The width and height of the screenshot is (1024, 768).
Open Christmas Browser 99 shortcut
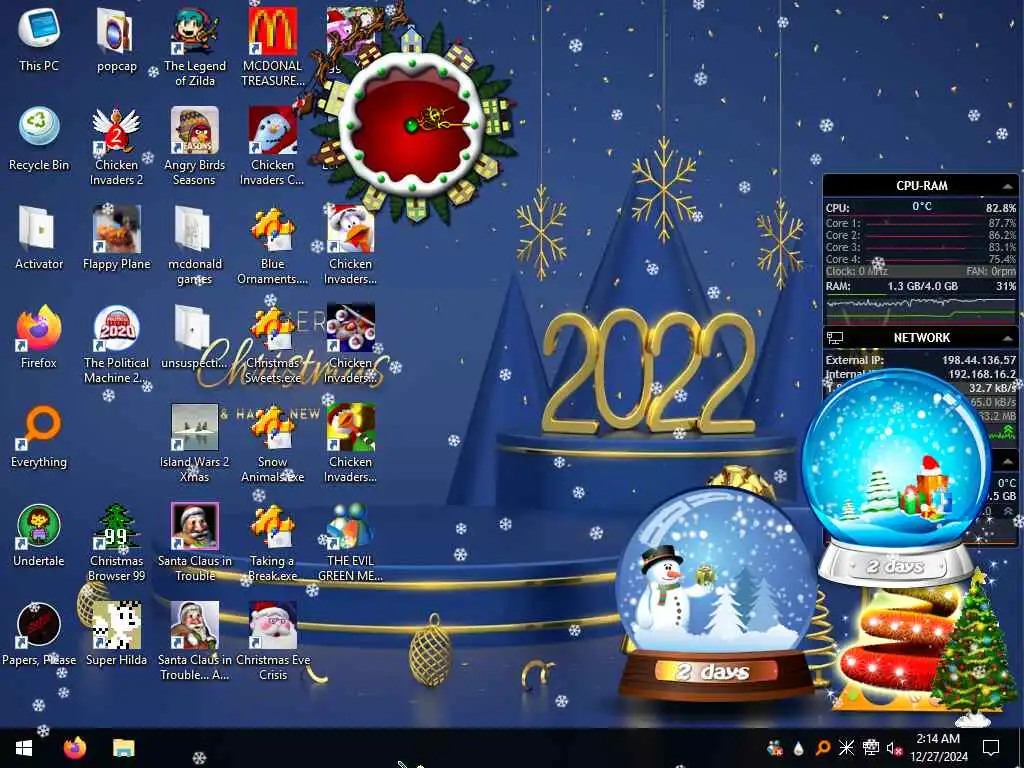click(116, 542)
